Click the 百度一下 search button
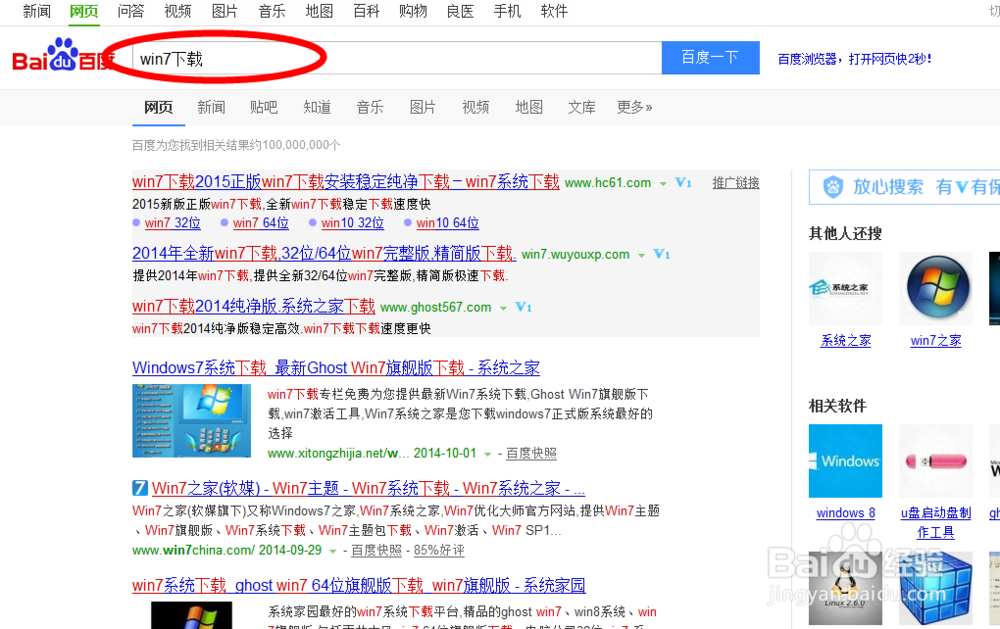Screen dimensions: 1000x629 pos(710,57)
